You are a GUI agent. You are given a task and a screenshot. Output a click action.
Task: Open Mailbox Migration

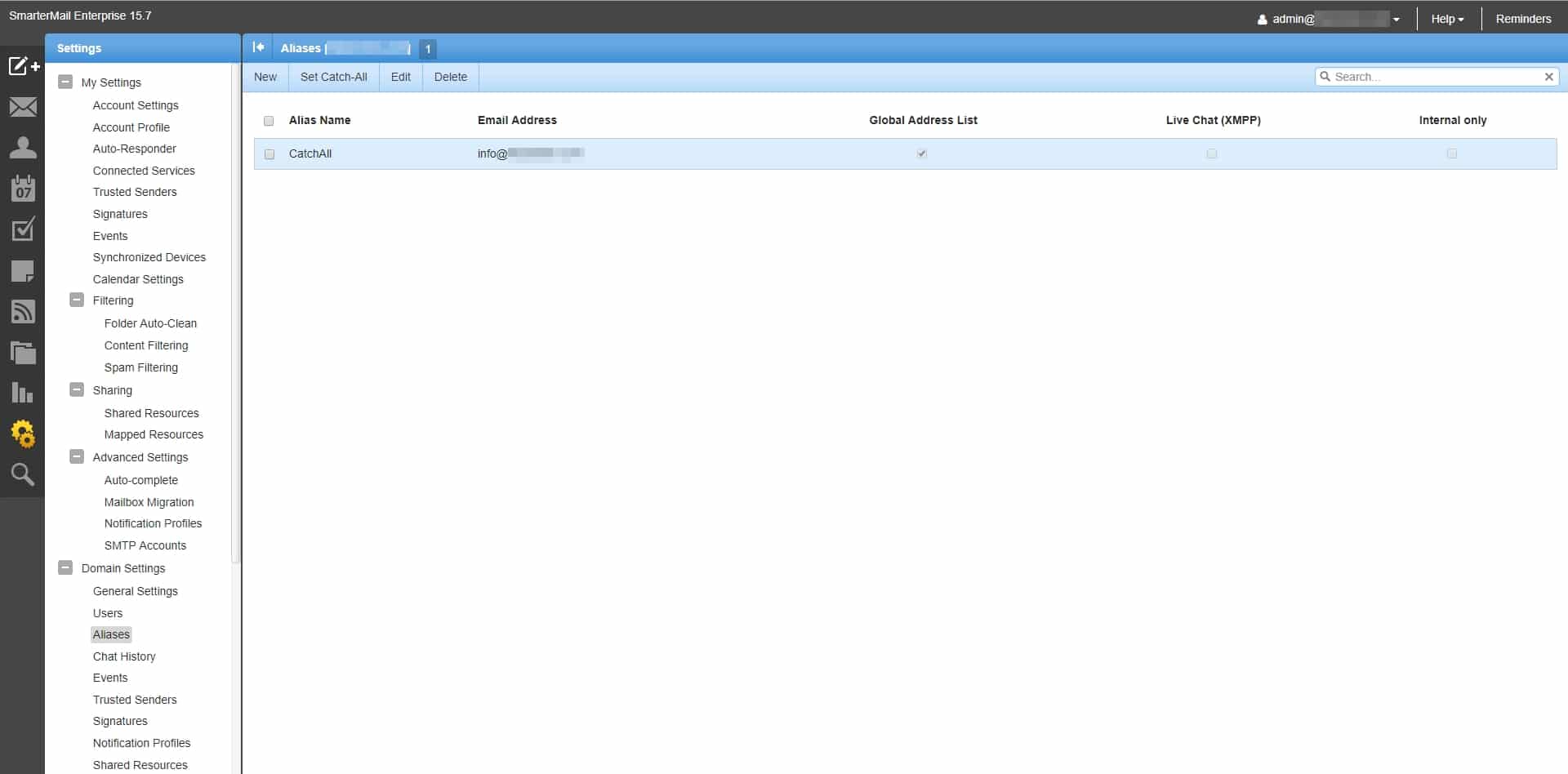tap(149, 502)
